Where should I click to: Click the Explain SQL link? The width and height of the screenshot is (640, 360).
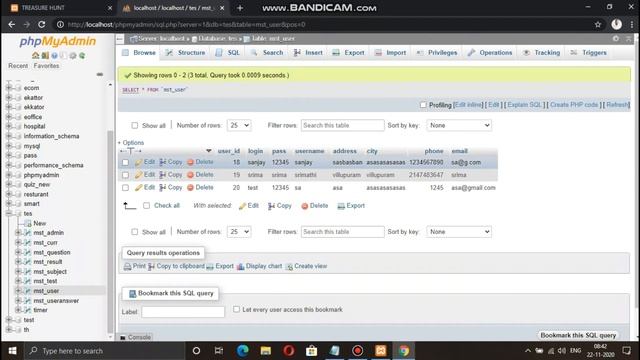click(x=524, y=105)
